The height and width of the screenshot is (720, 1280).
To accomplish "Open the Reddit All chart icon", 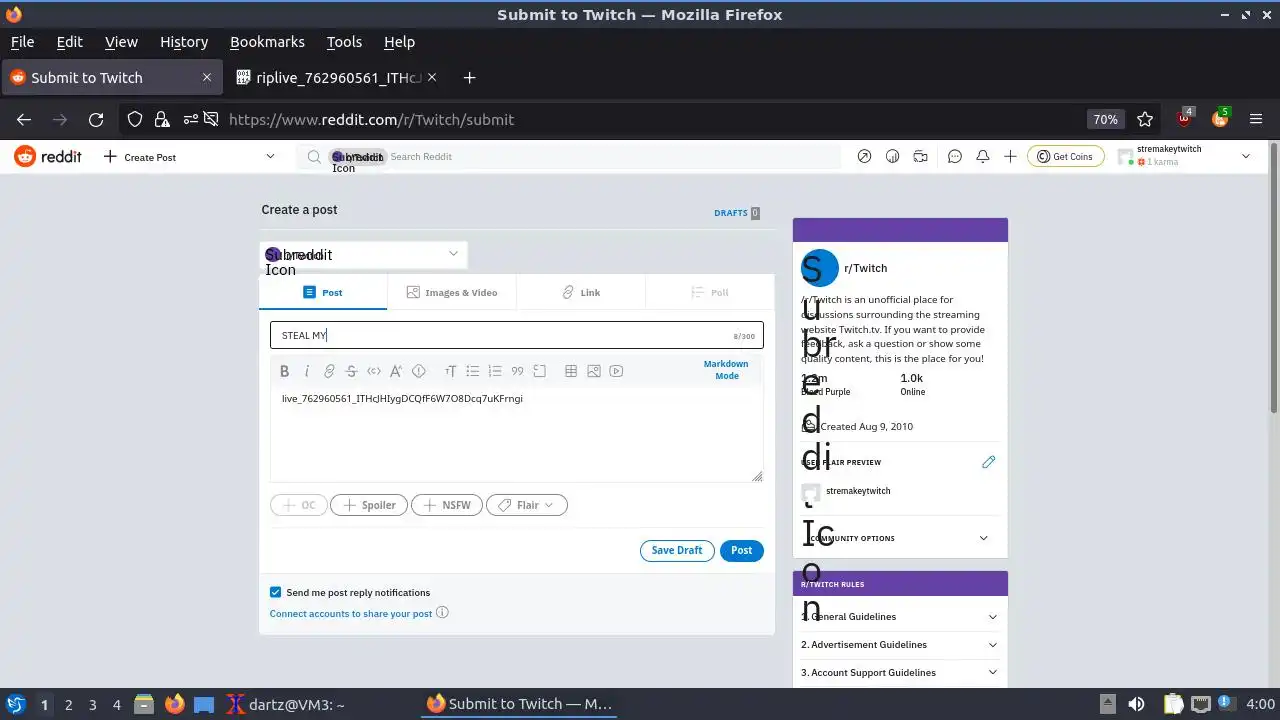I will (893, 157).
